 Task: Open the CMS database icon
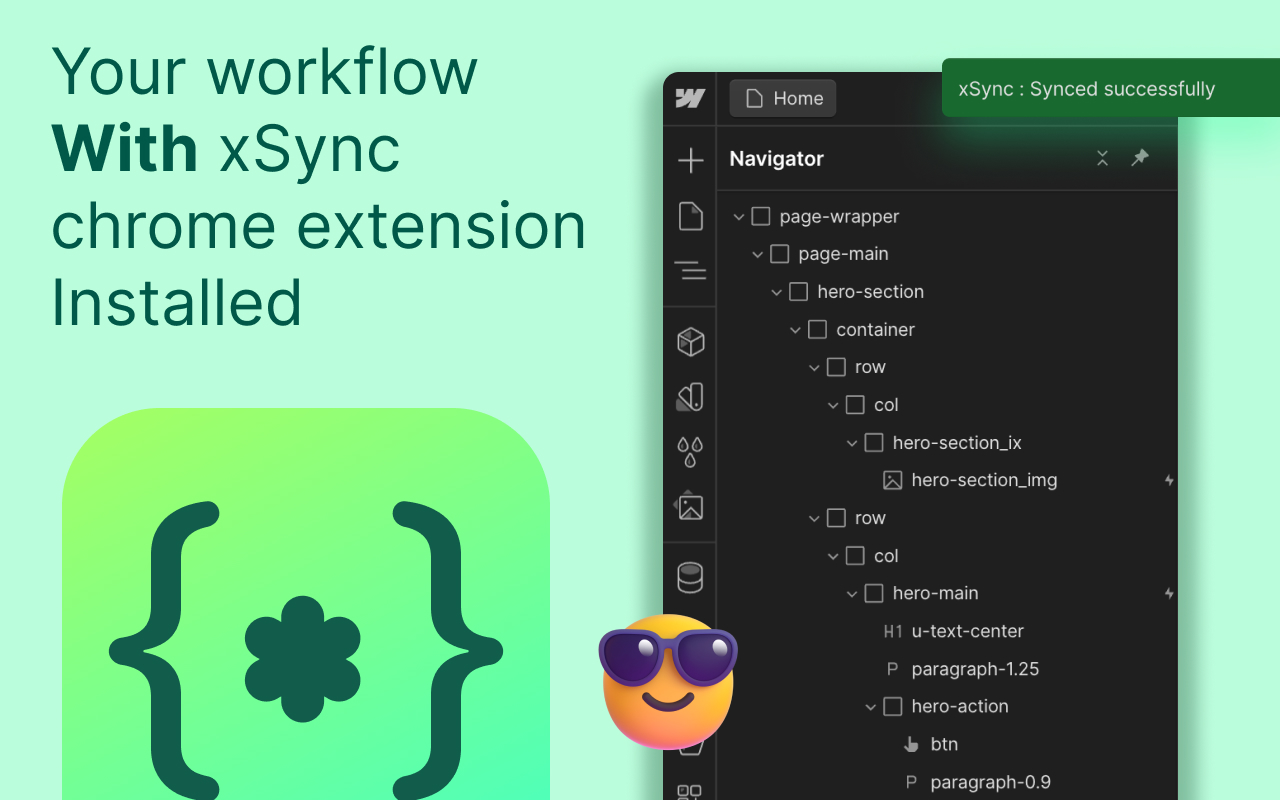pos(690,577)
